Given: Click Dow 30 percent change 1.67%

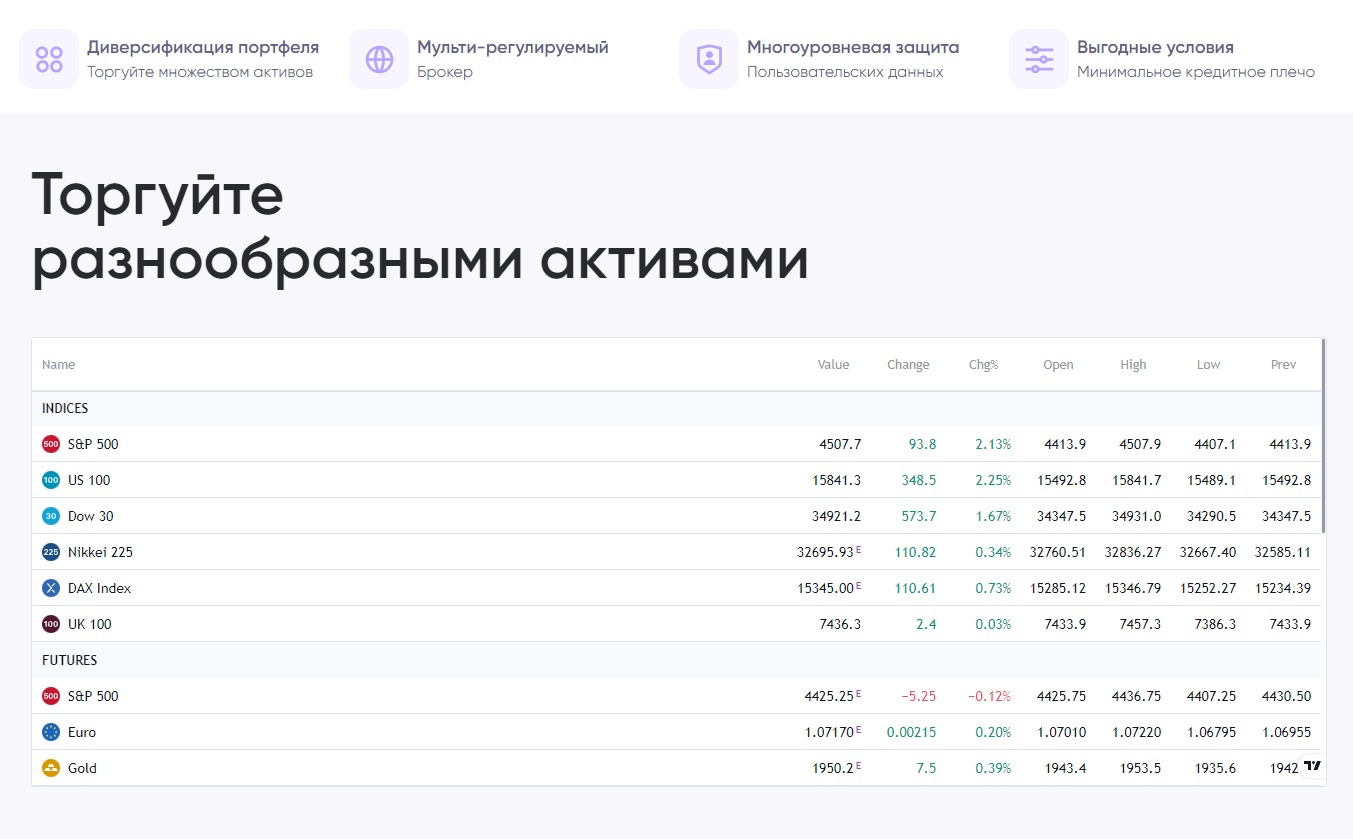Looking at the screenshot, I should click(x=993, y=516).
